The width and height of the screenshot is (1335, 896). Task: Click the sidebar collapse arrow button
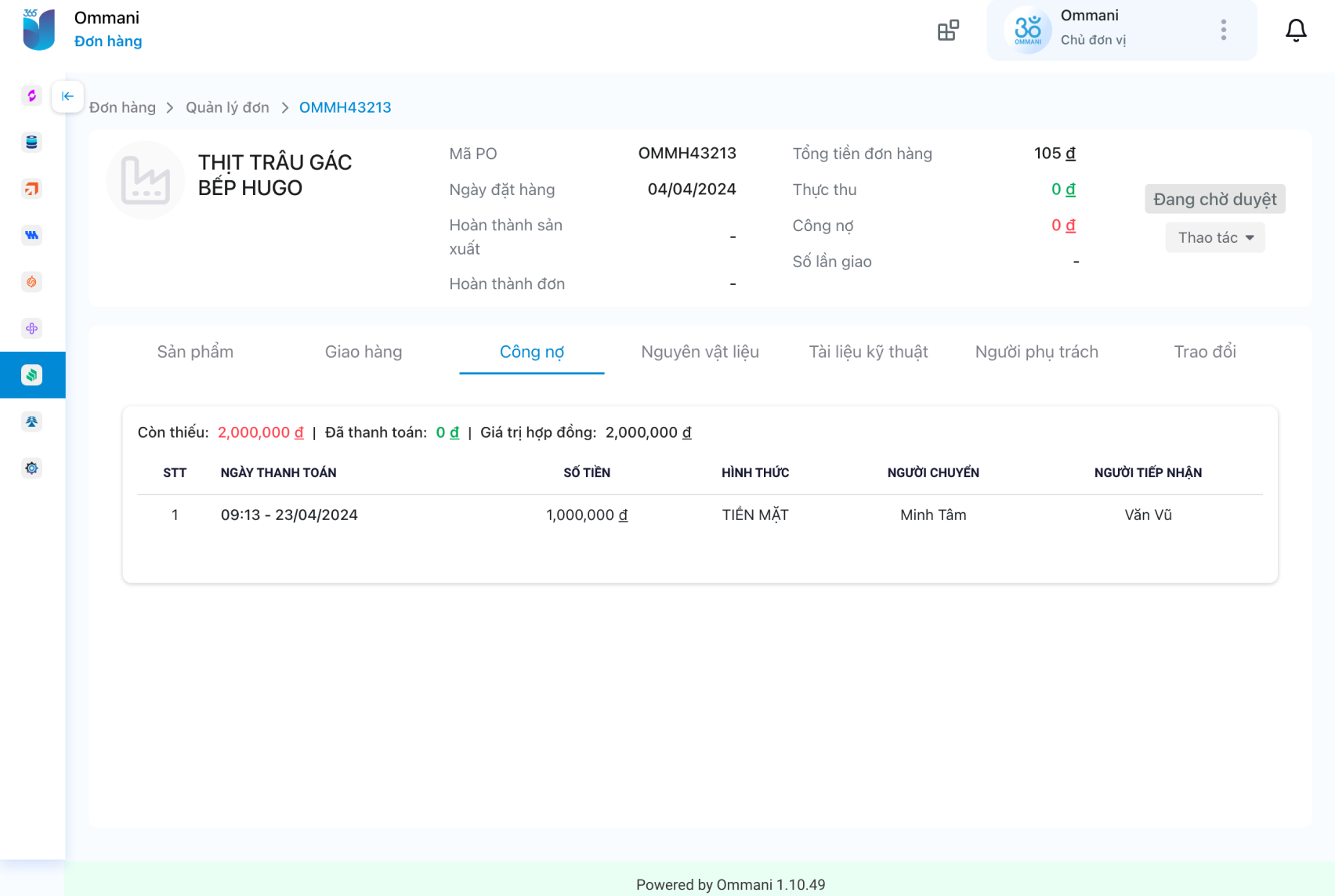[x=67, y=96]
